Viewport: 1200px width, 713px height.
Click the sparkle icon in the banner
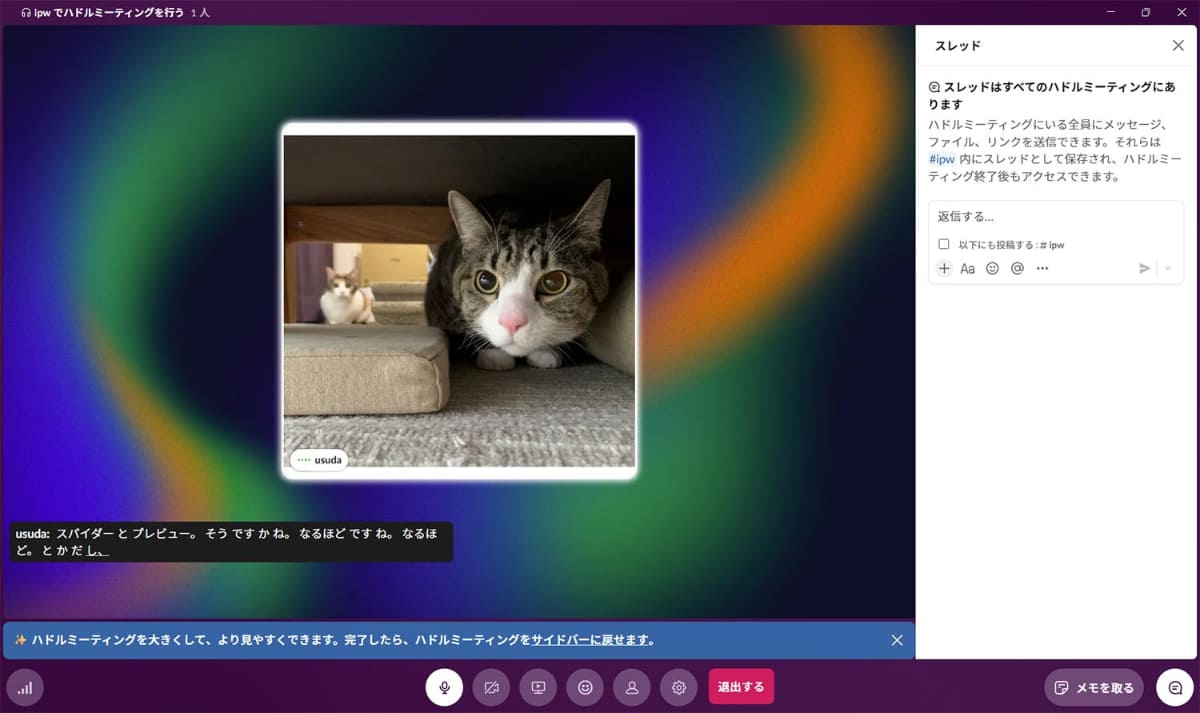[x=19, y=640]
